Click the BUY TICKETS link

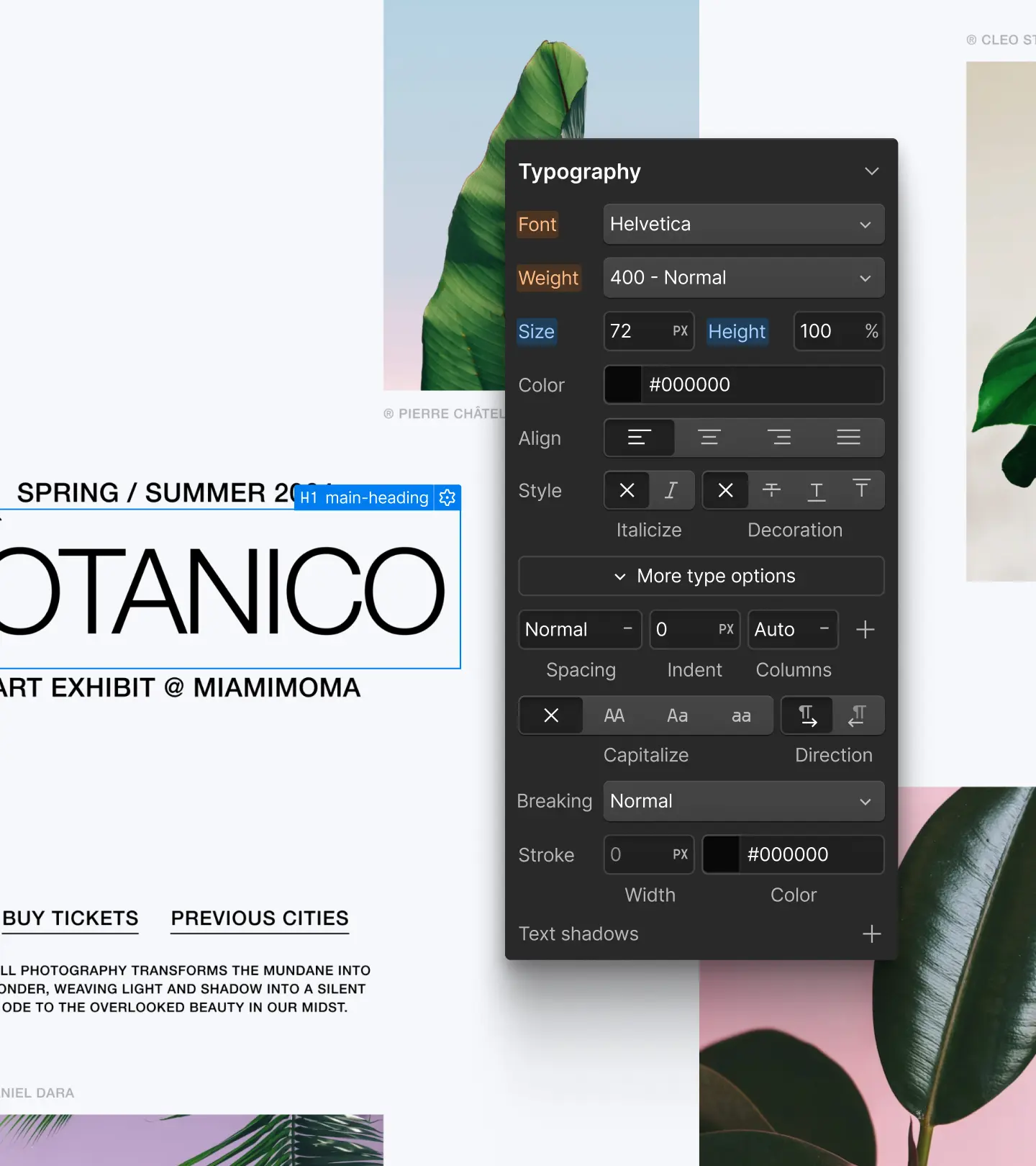[71, 918]
